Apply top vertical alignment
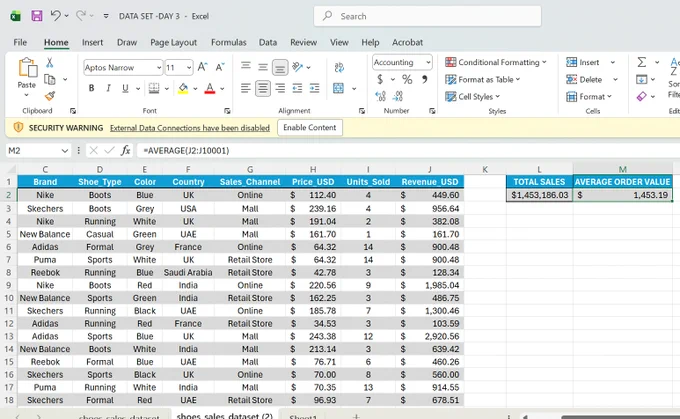Image resolution: width=680 pixels, height=419 pixels. [246, 66]
